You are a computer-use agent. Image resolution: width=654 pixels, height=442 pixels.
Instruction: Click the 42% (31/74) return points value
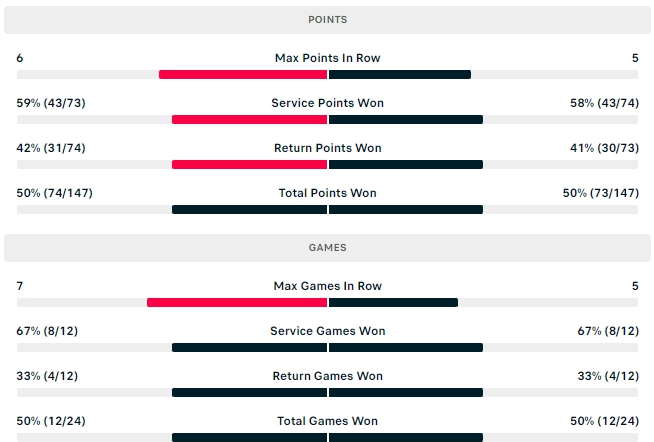51,148
